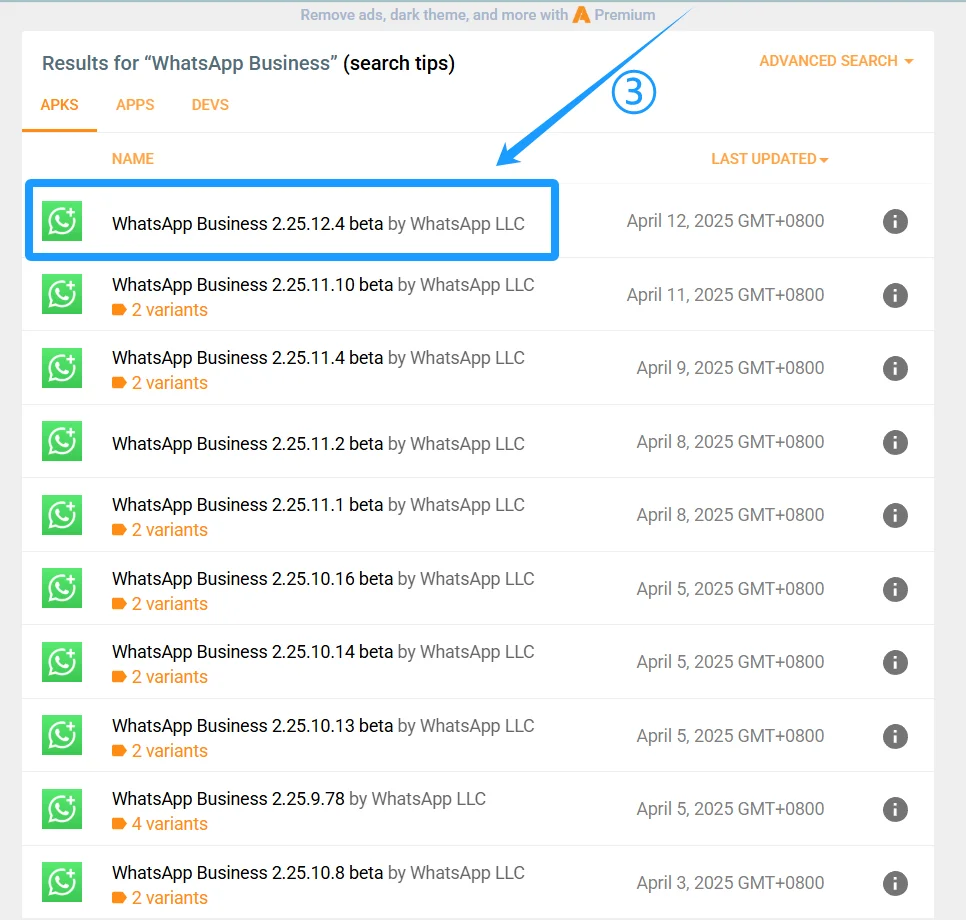The width and height of the screenshot is (966, 920).
Task: Open info for WhatsApp Business 2.25.11.2 beta
Action: 895,442
